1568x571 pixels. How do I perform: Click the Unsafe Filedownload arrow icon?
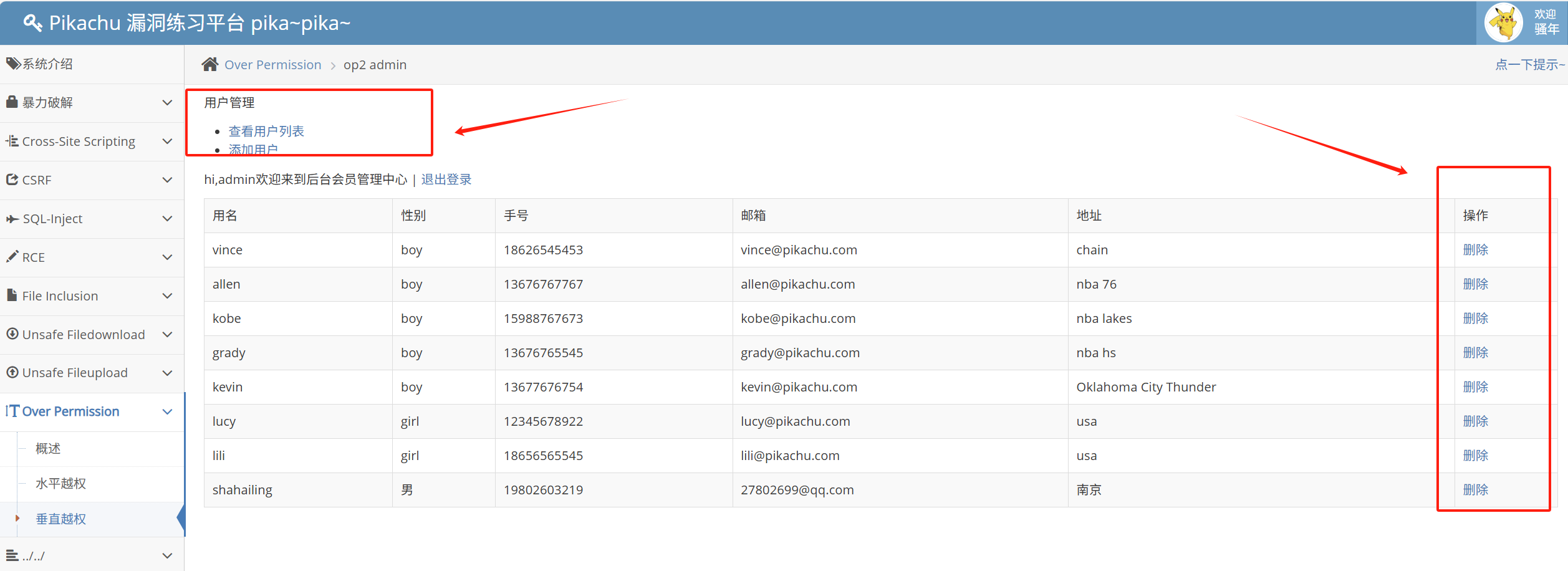click(x=12, y=333)
